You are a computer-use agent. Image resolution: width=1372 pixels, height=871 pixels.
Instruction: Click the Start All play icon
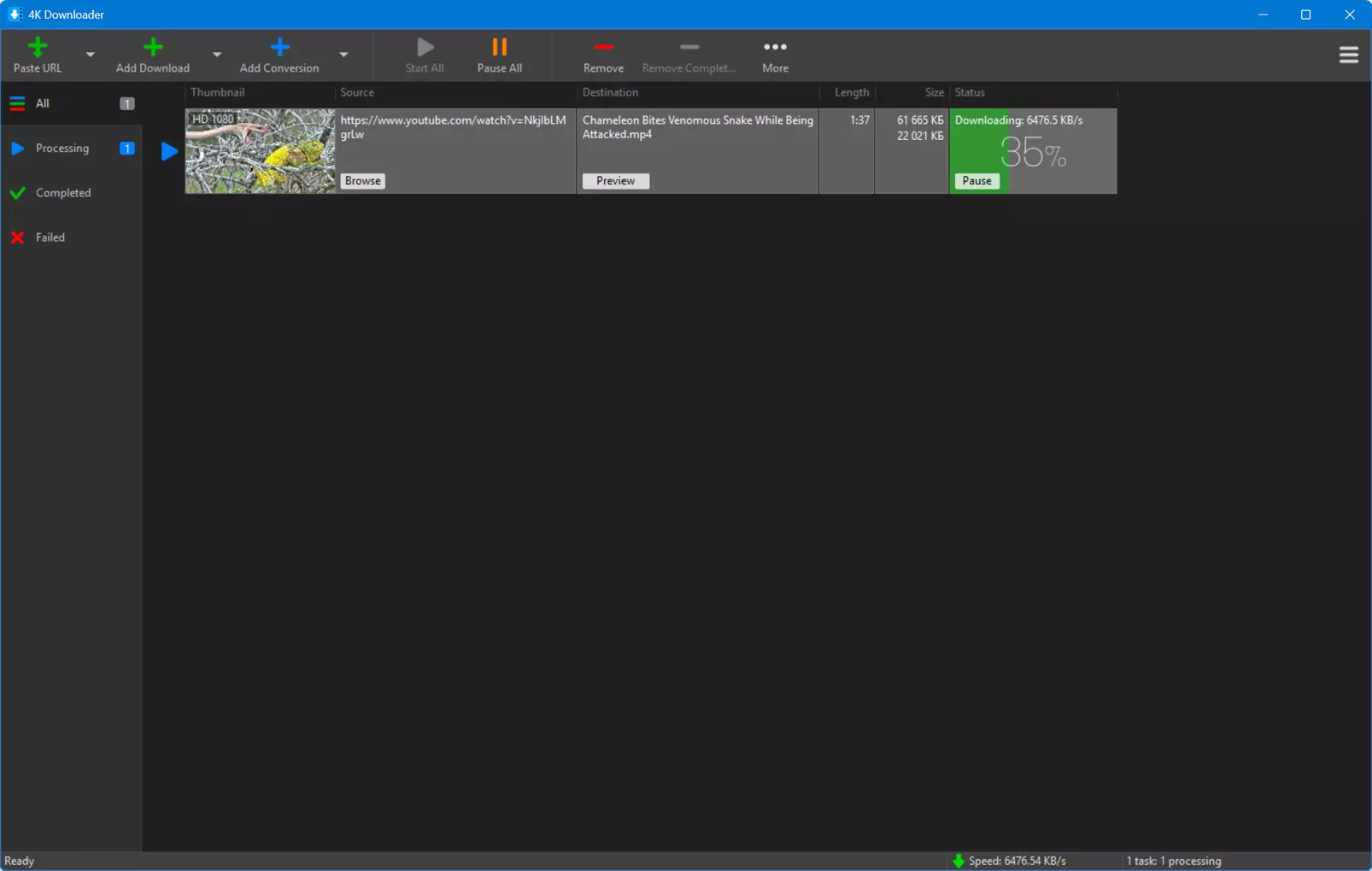pos(425,47)
